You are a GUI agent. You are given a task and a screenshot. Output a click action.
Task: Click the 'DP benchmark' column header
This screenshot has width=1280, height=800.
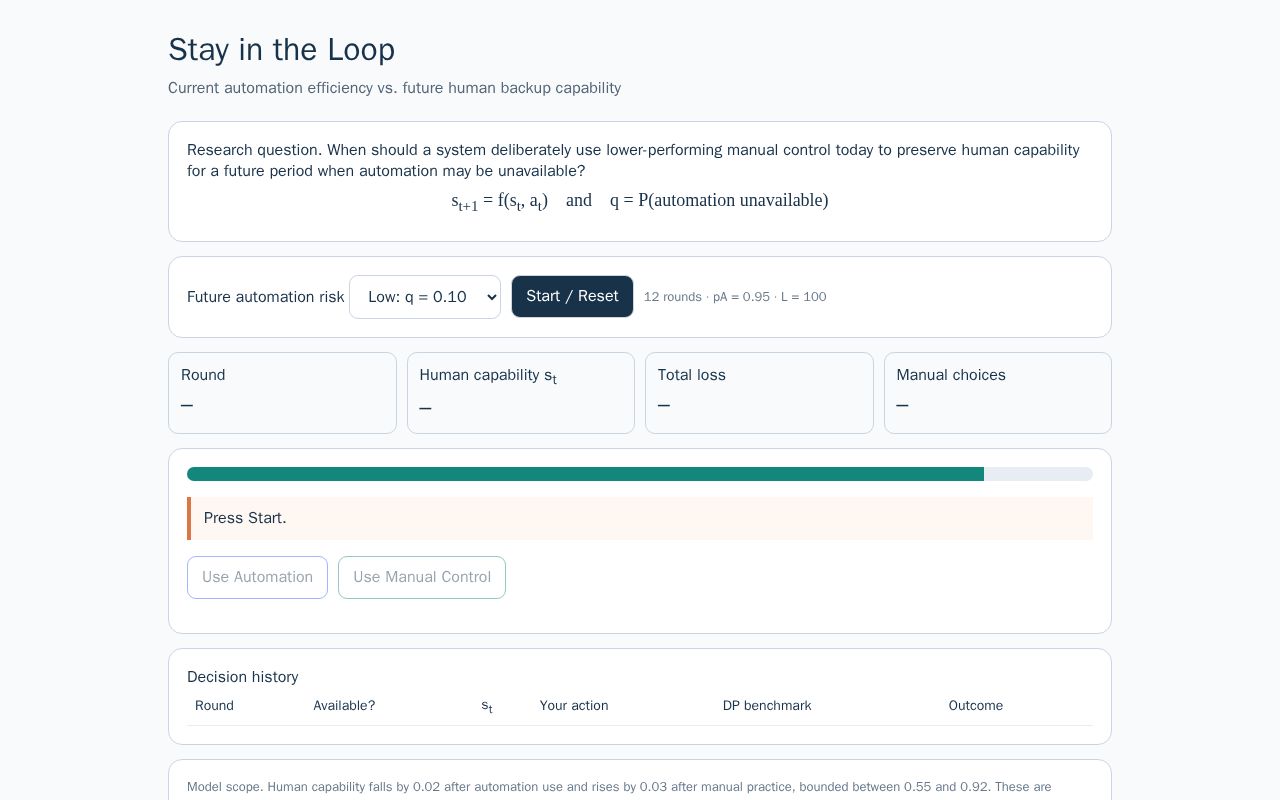coord(767,706)
